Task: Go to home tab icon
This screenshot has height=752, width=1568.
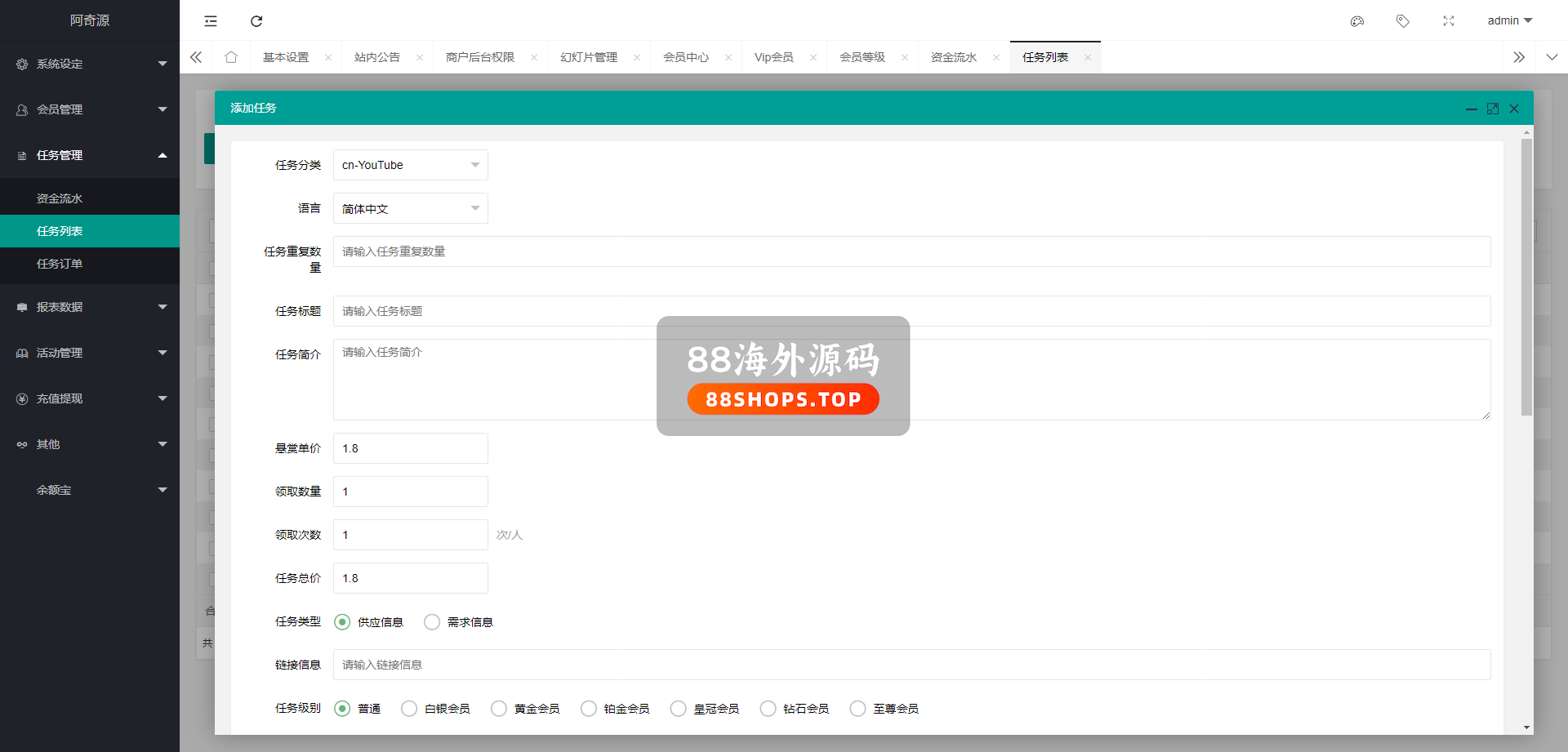Action: click(231, 57)
